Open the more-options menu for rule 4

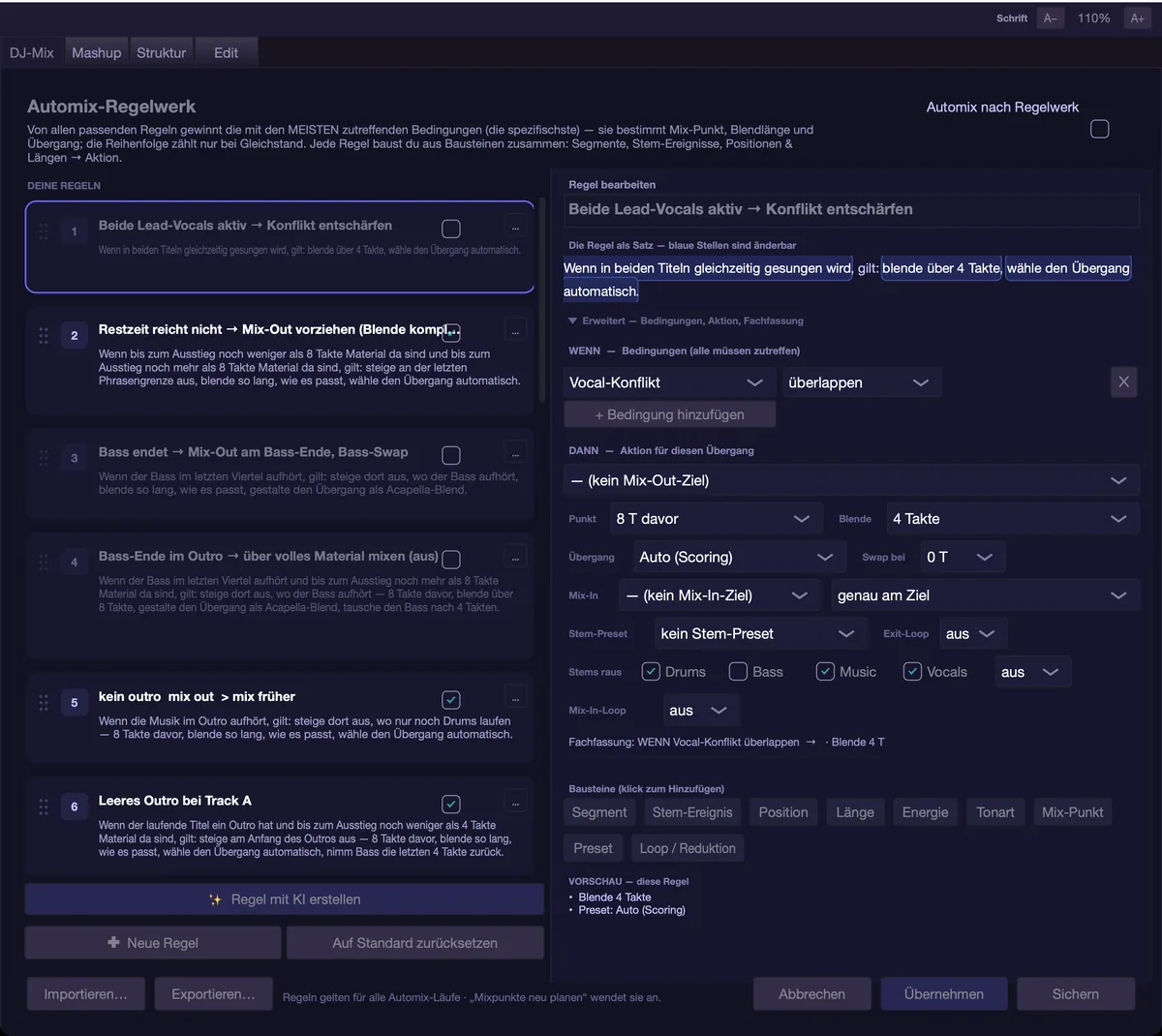515,558
